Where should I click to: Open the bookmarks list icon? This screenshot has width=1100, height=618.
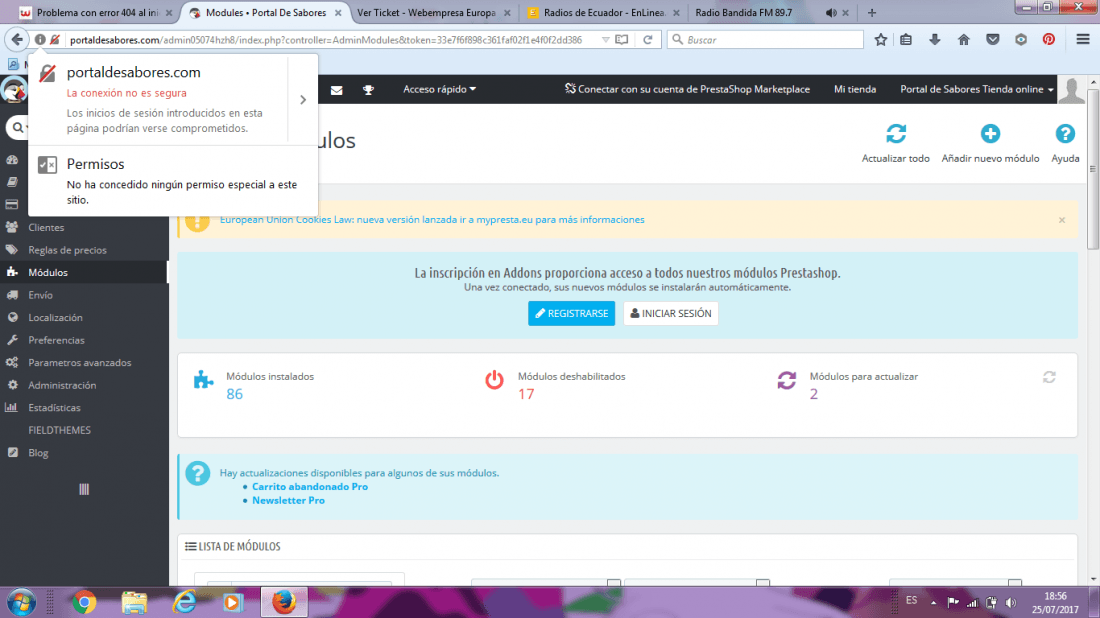[x=906, y=40]
